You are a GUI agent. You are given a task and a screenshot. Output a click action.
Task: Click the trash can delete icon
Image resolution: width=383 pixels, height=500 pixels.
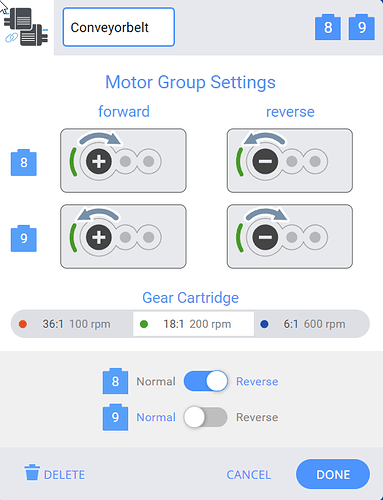click(32, 472)
